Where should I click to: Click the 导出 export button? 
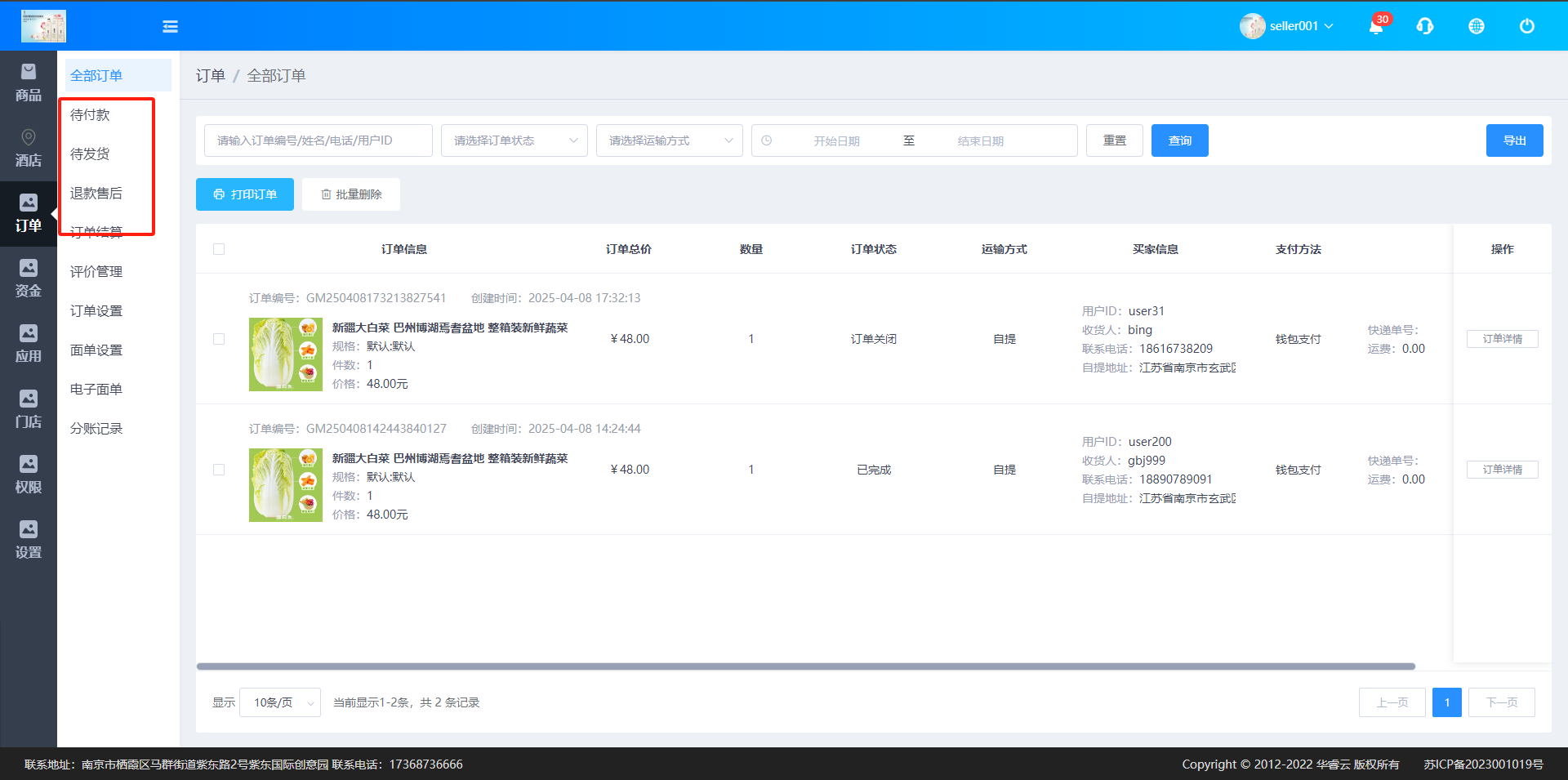(1514, 140)
